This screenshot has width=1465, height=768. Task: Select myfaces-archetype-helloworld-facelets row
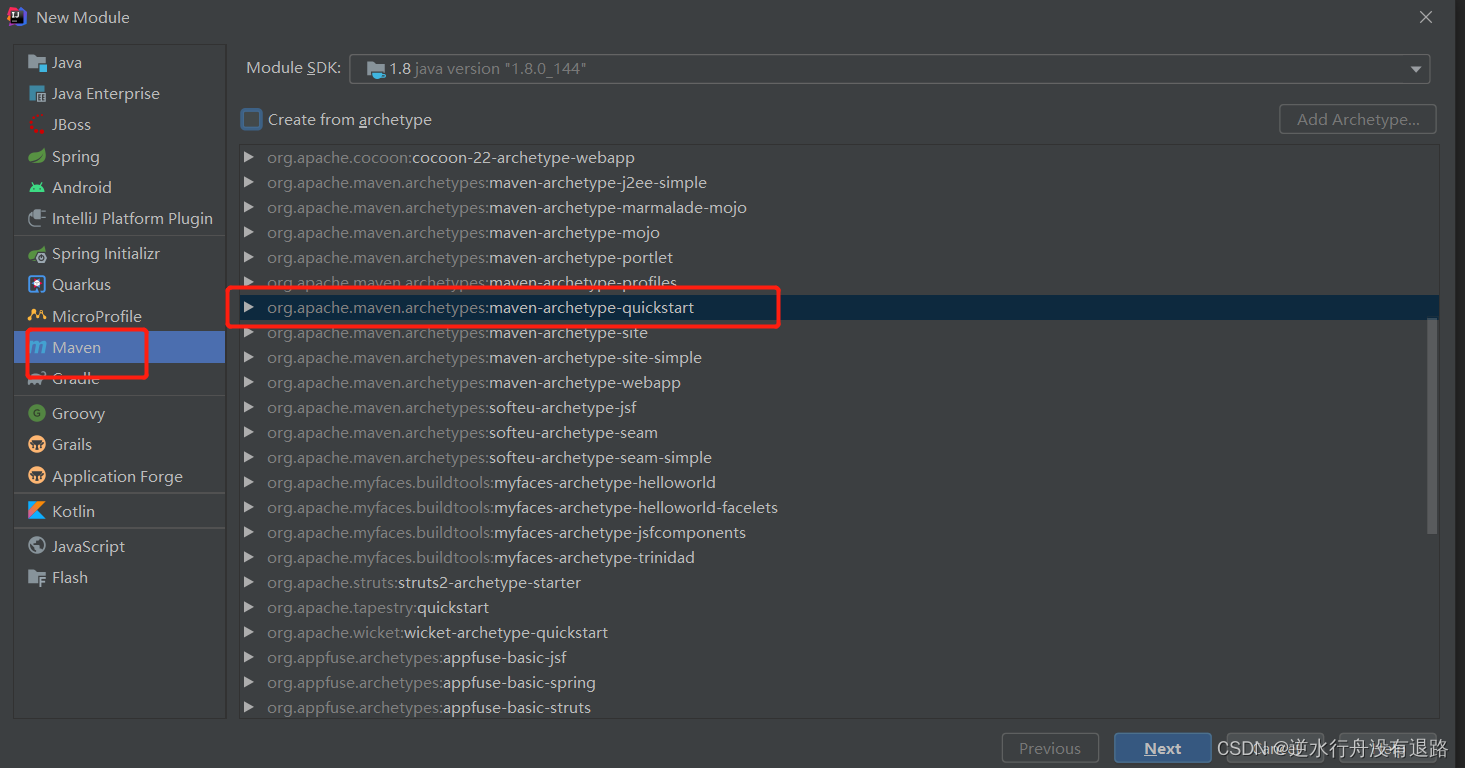(840, 507)
